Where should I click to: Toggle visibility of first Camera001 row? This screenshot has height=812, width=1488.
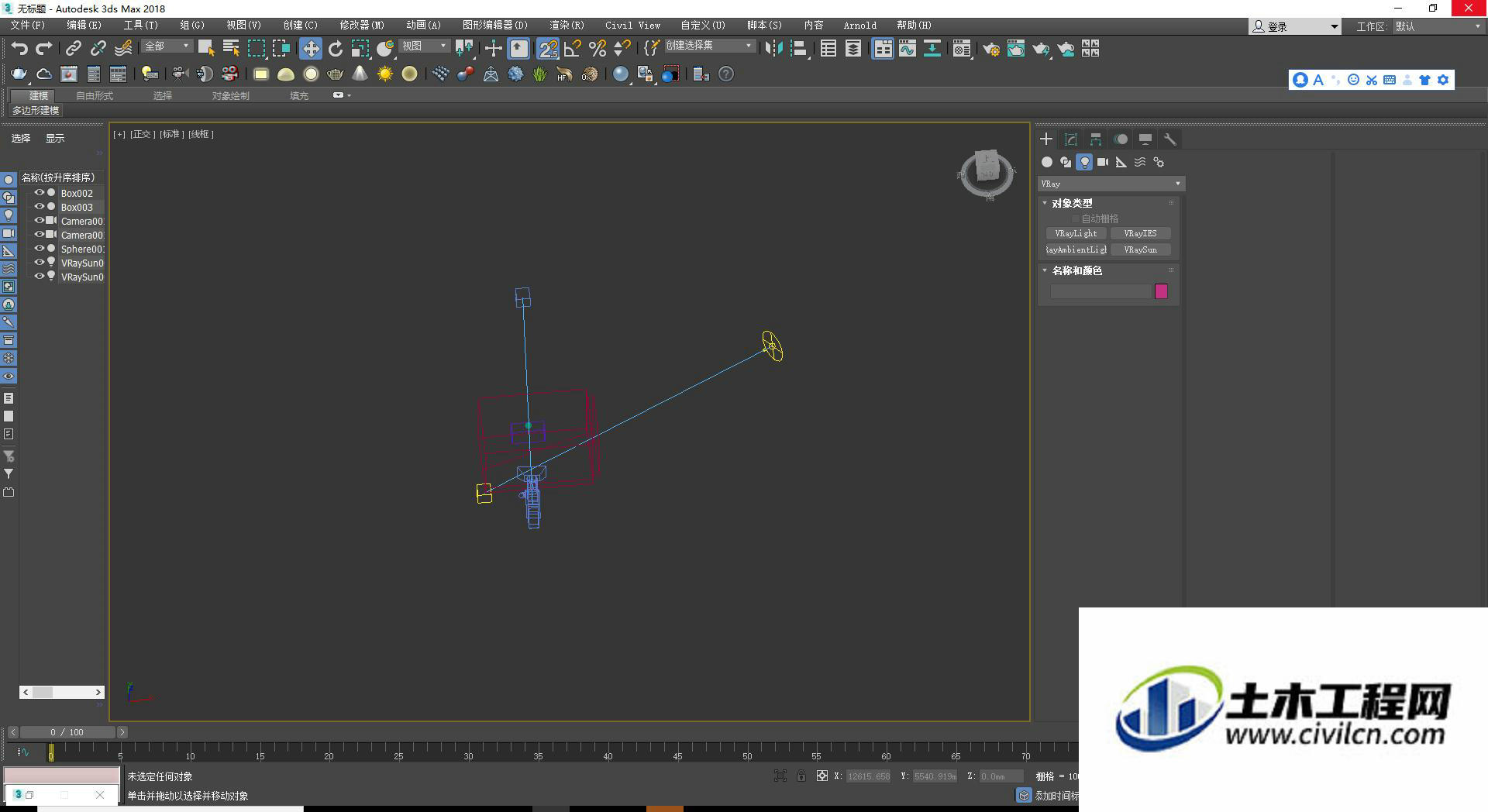tap(39, 220)
